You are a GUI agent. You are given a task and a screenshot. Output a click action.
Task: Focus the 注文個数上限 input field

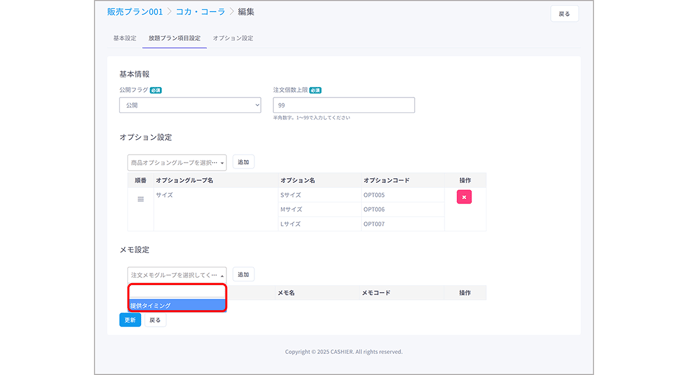pos(344,105)
